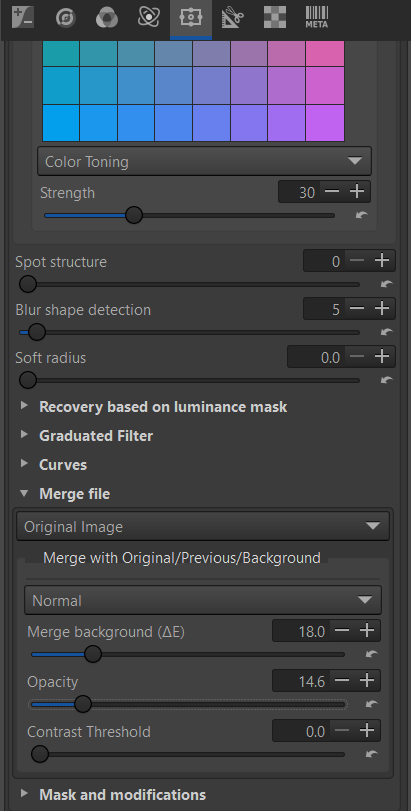Reset the Strength slider to default
Screen dimensions: 411x811
coord(362,215)
